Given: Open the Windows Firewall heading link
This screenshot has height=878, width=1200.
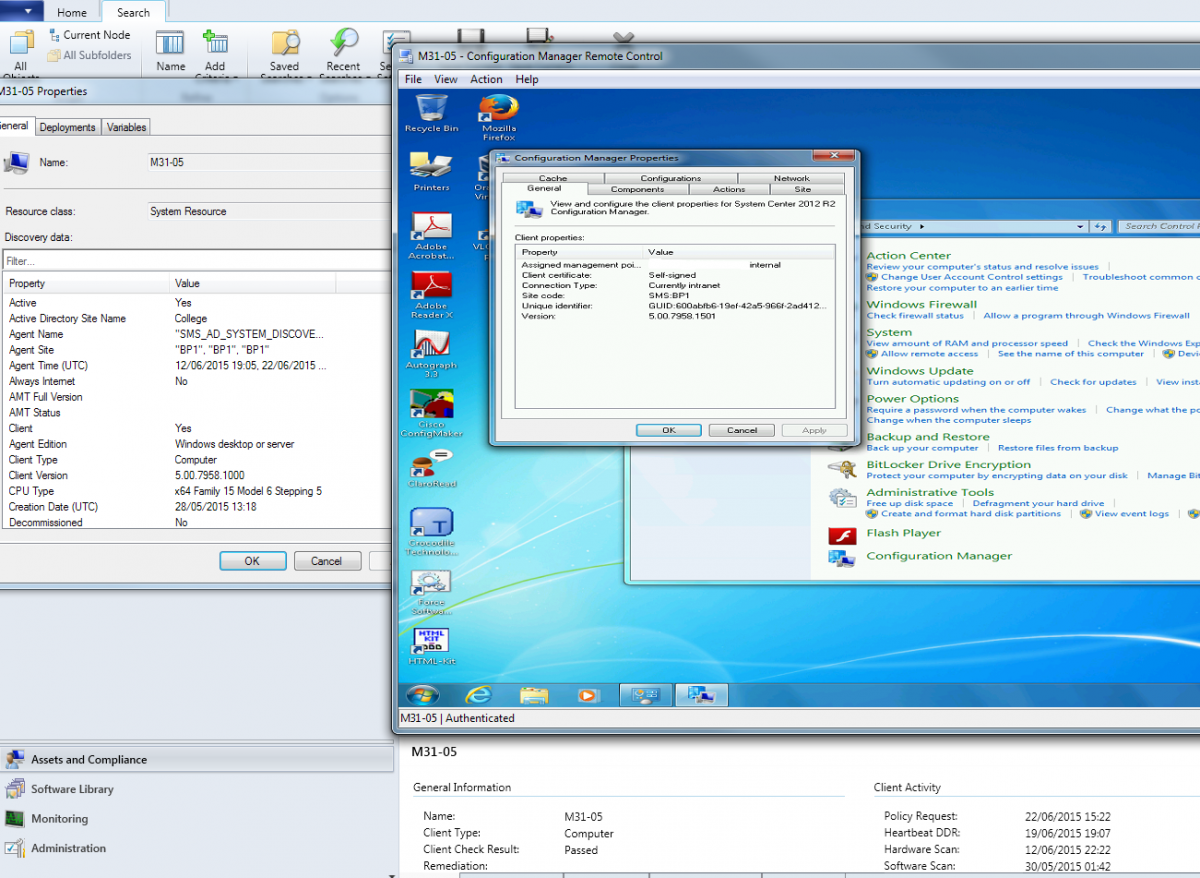Looking at the screenshot, I should (921, 304).
